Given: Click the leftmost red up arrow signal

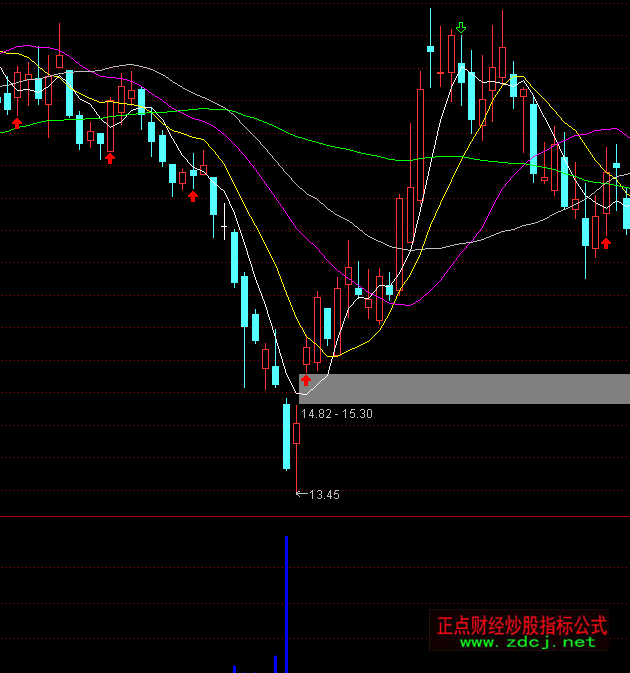Looking at the screenshot, I should [17, 122].
